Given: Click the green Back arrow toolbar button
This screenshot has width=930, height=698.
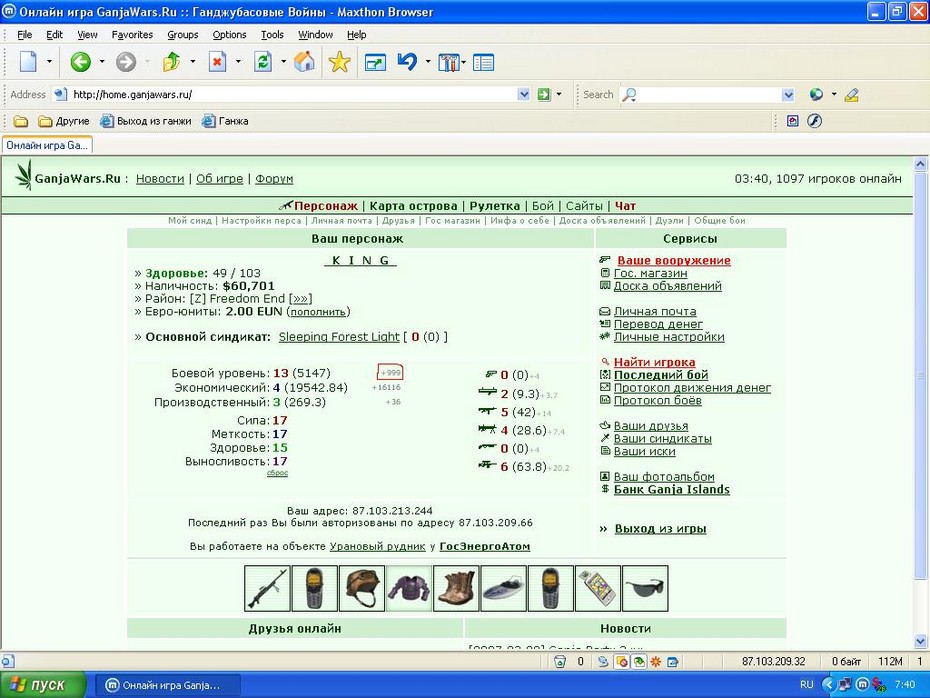Looking at the screenshot, I should (81, 62).
